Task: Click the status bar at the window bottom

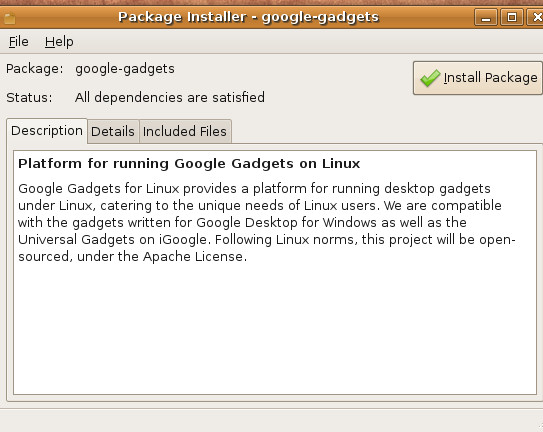Action: tap(272, 421)
